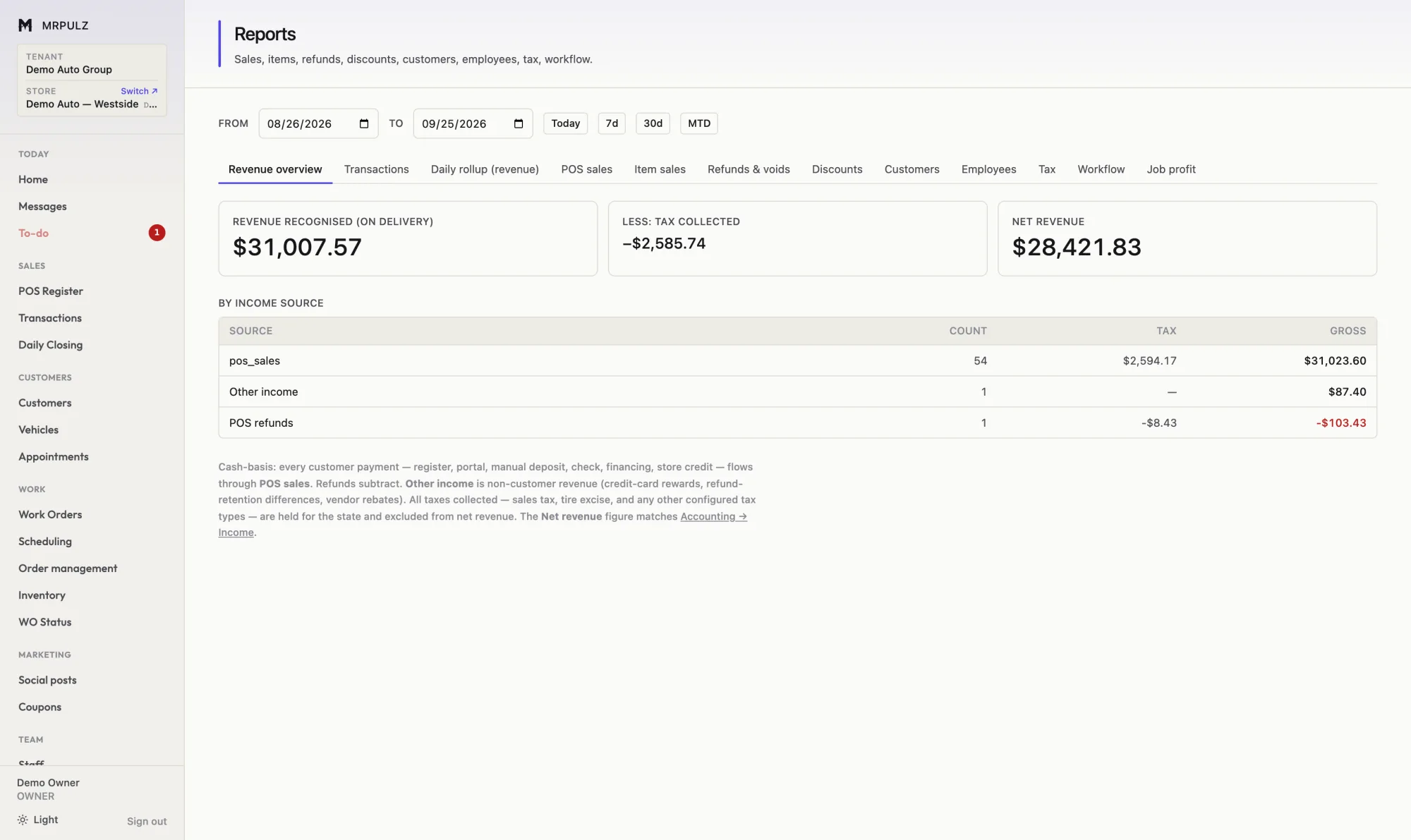1411x840 pixels.
Task: Select the 30d date range
Action: tap(653, 123)
